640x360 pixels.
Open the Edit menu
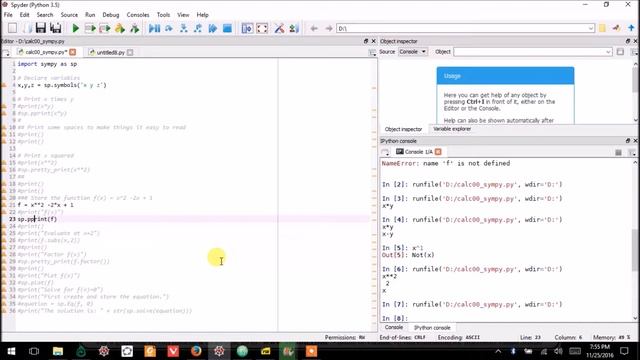pos(24,15)
